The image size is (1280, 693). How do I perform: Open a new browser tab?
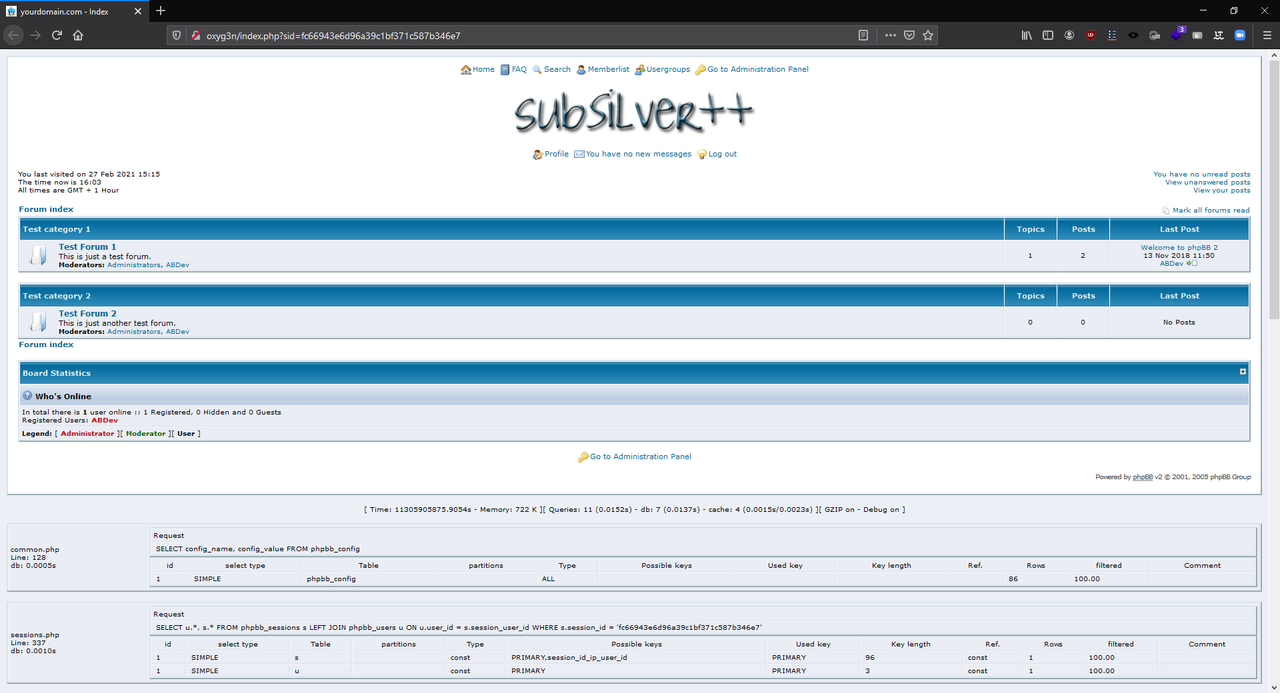[160, 10]
